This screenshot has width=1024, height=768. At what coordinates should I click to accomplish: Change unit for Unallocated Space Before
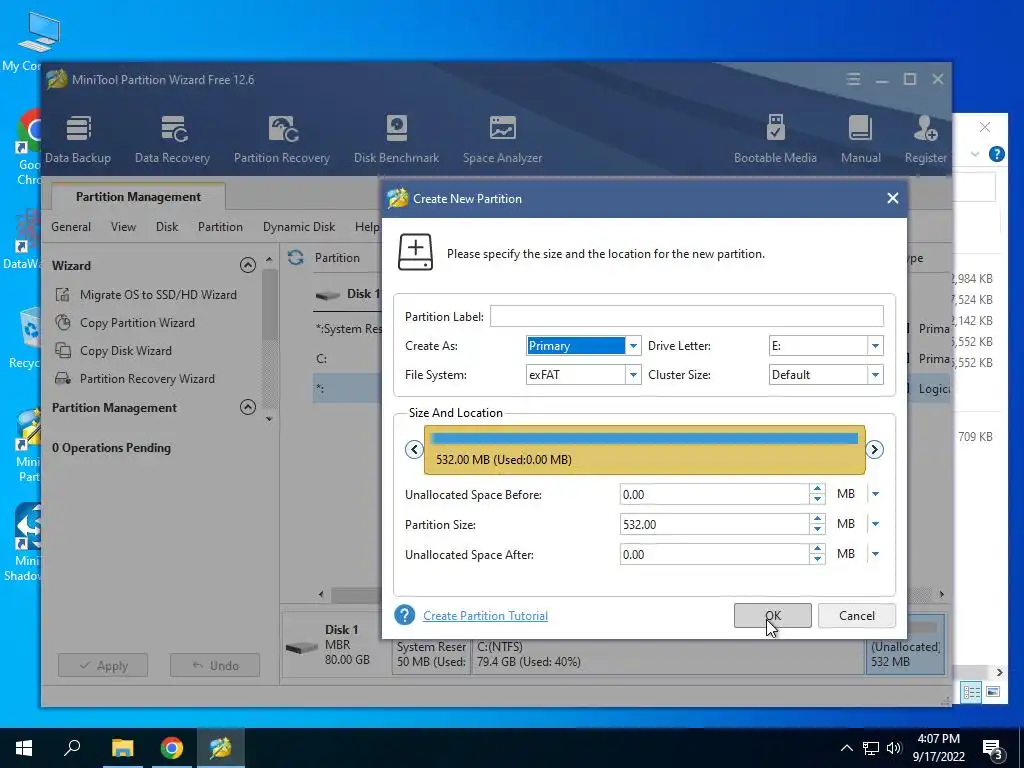click(x=875, y=494)
